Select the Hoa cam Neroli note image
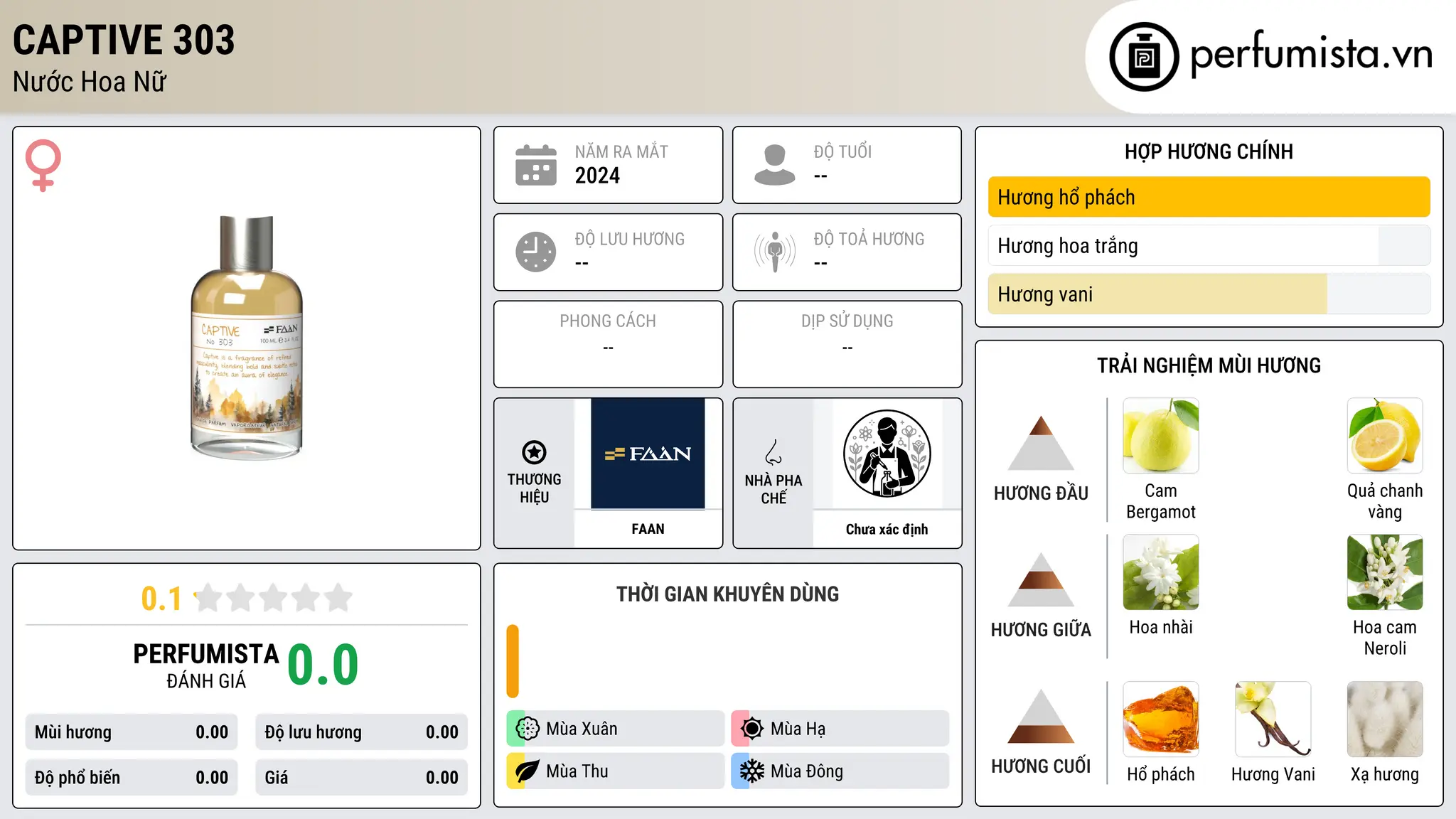Screen dimensions: 1456x819 [x=1385, y=572]
